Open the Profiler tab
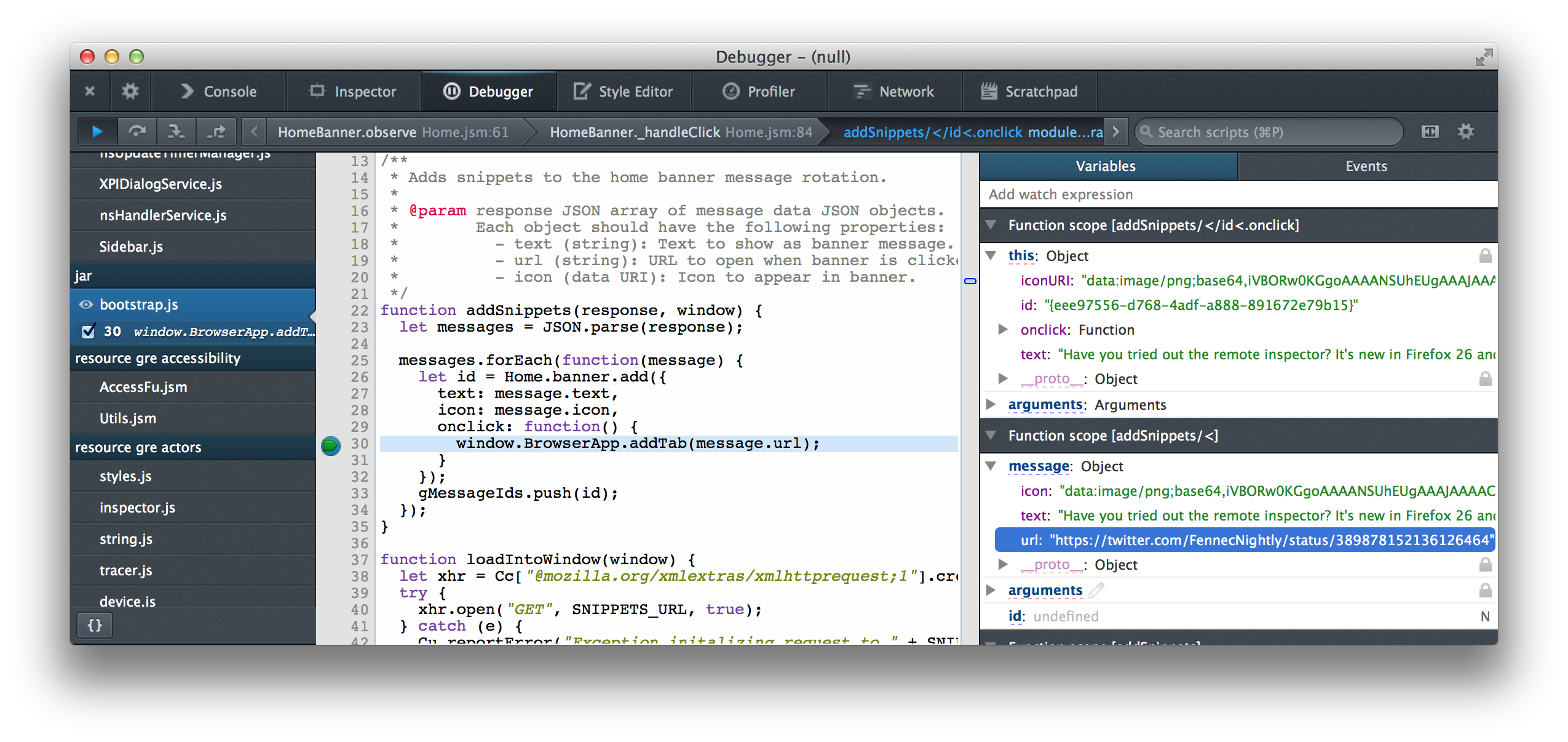Screen dimensions: 1568x742 pyautogui.click(x=759, y=92)
